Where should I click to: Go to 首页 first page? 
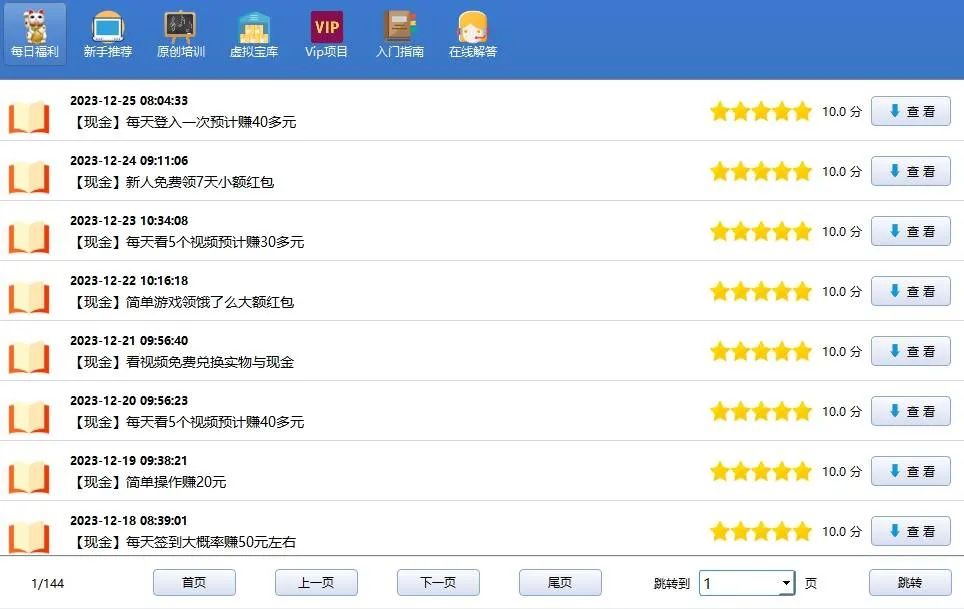click(x=194, y=582)
